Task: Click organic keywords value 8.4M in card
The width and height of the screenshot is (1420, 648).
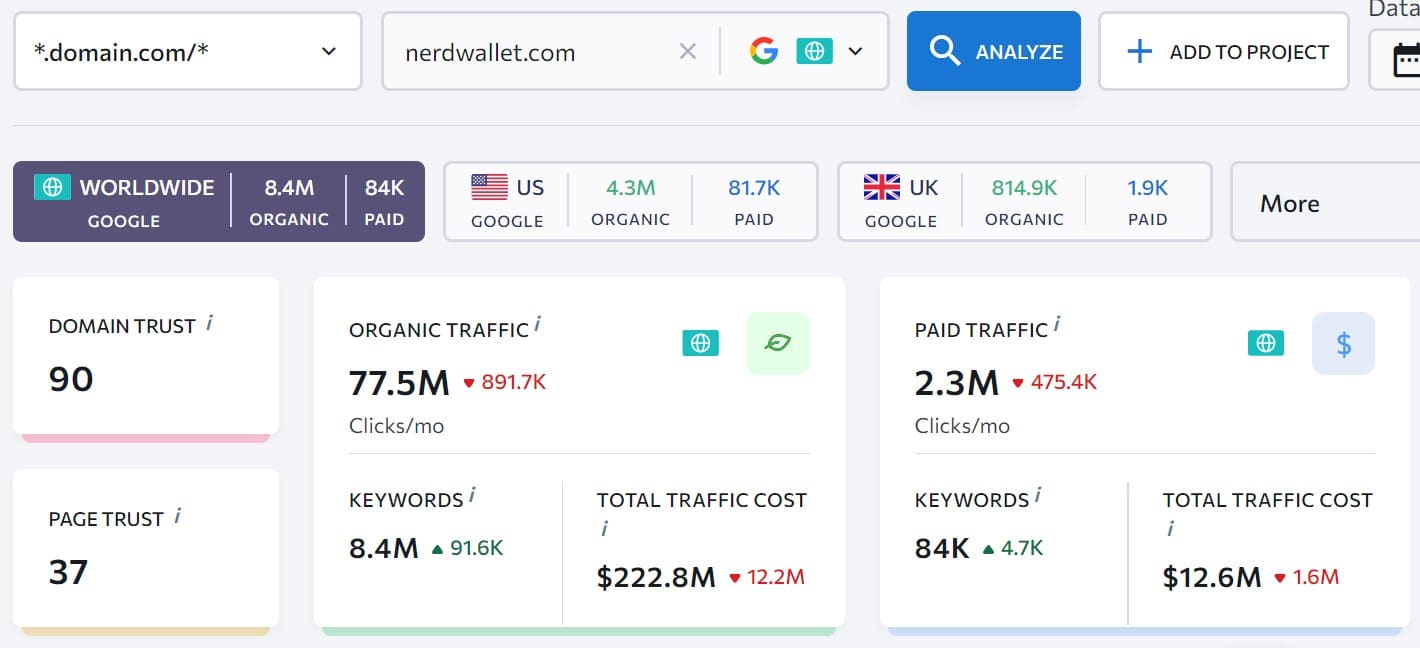Action: point(383,549)
